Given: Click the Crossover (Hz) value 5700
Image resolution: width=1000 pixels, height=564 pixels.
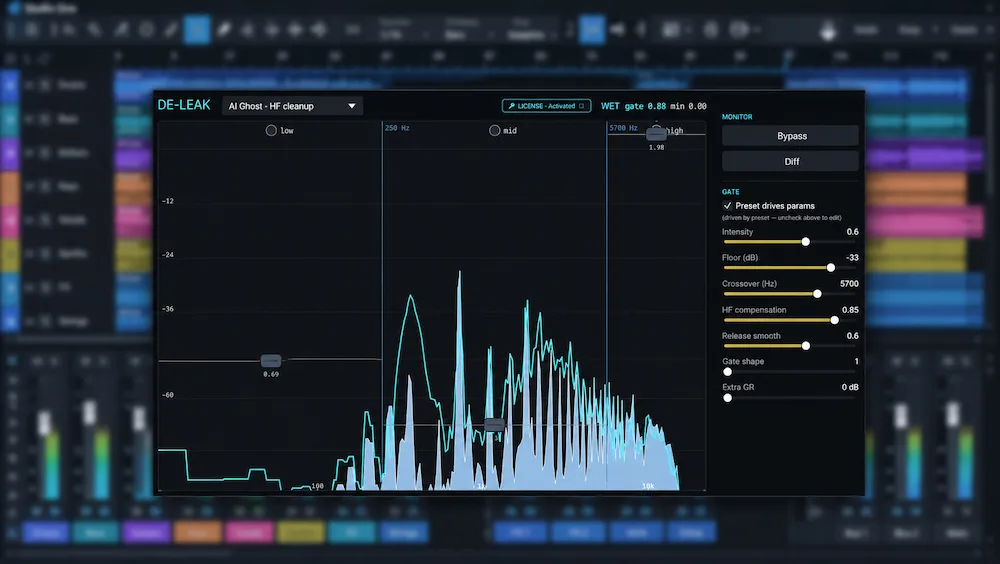Looking at the screenshot, I should [849, 284].
